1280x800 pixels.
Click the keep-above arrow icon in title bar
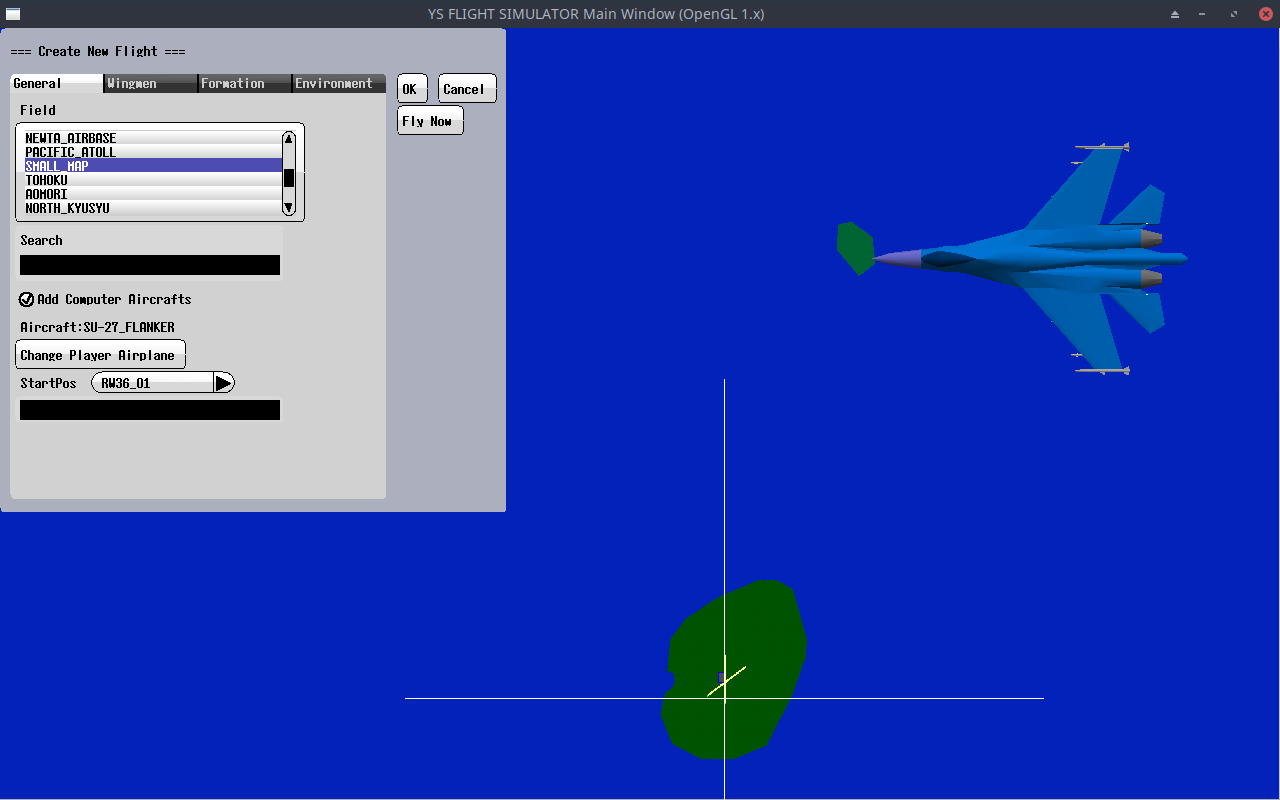1175,14
